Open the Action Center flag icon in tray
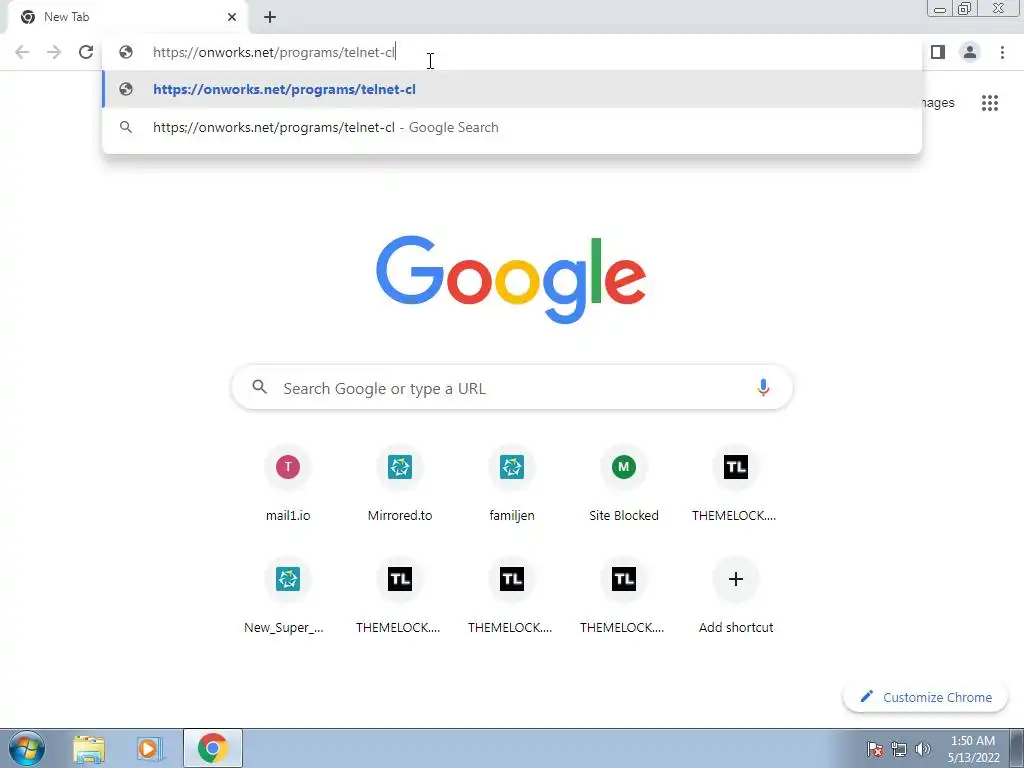1024x768 pixels. pos(875,749)
